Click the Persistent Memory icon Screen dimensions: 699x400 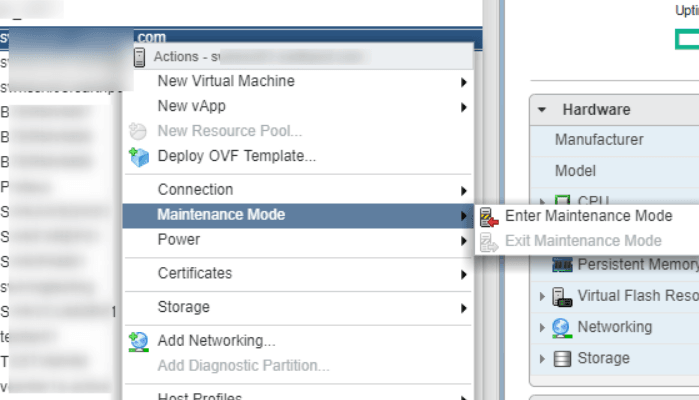(561, 265)
